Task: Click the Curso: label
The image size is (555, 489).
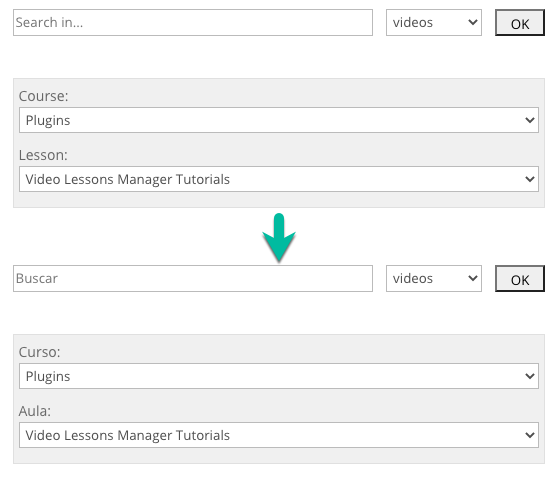Action: pos(39,352)
